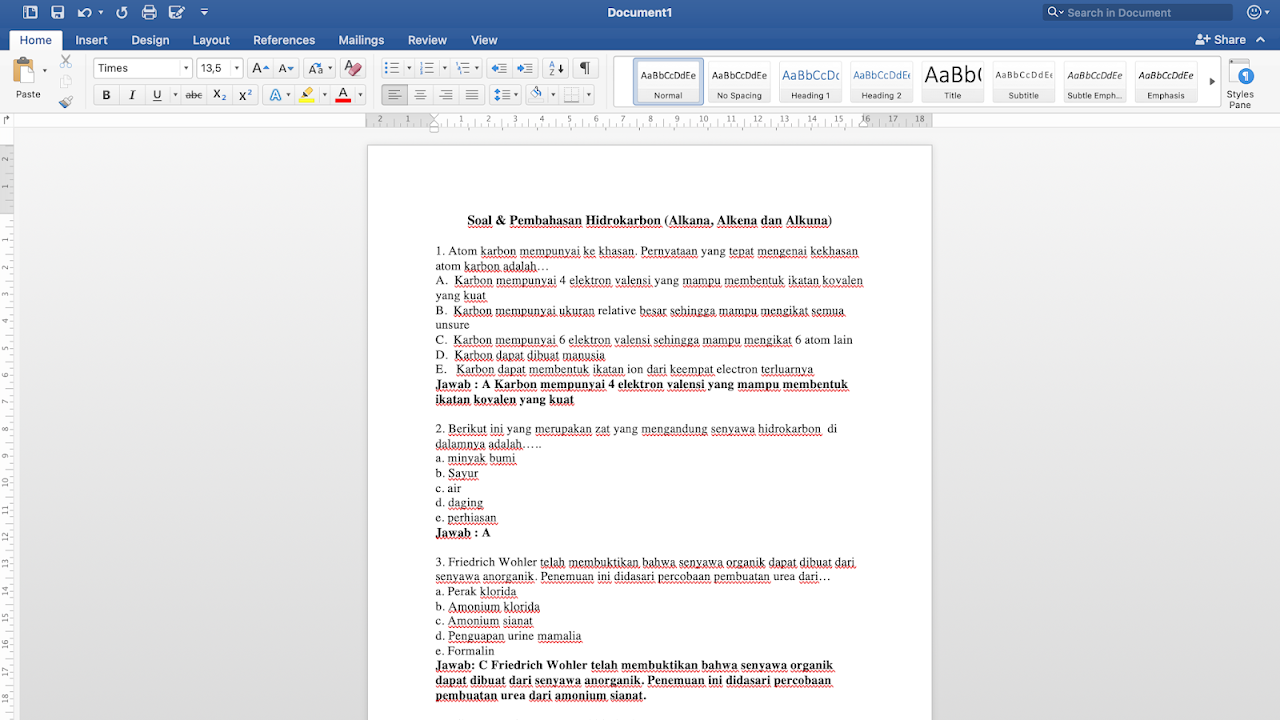Increase paragraph indent

(x=524, y=68)
